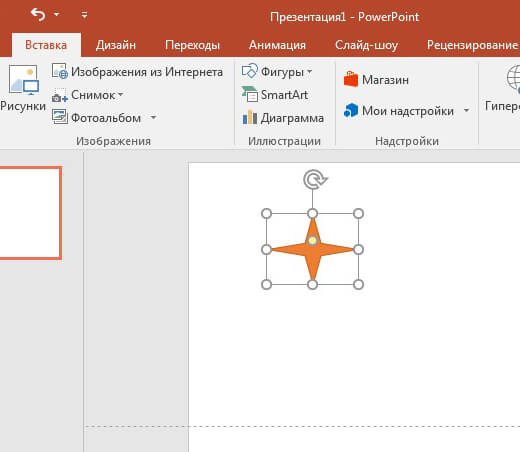Click the Изображения из Интернета label
Screen dimensions: 520x452
[147, 72]
